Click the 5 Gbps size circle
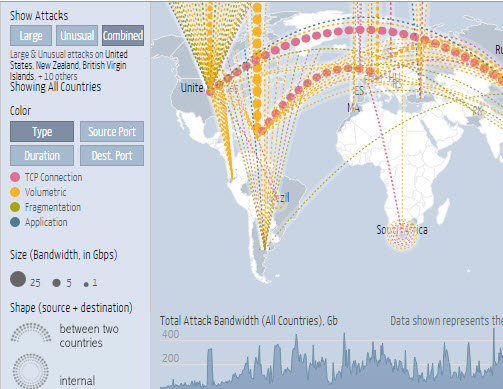This screenshot has width=503, height=389. click(x=56, y=283)
